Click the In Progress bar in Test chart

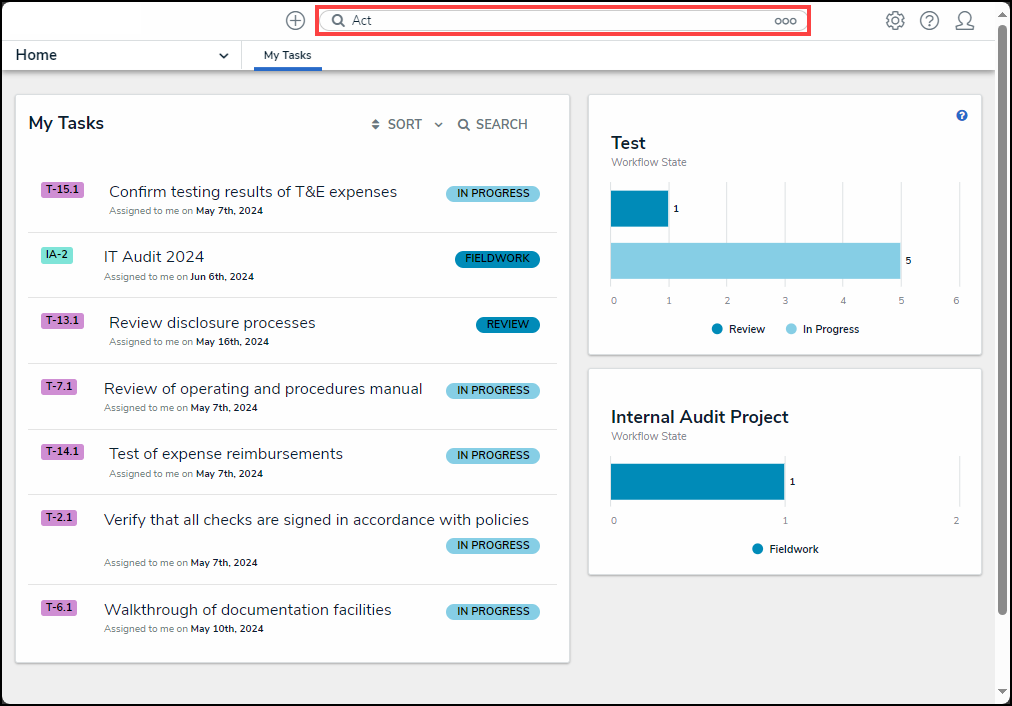coord(755,260)
